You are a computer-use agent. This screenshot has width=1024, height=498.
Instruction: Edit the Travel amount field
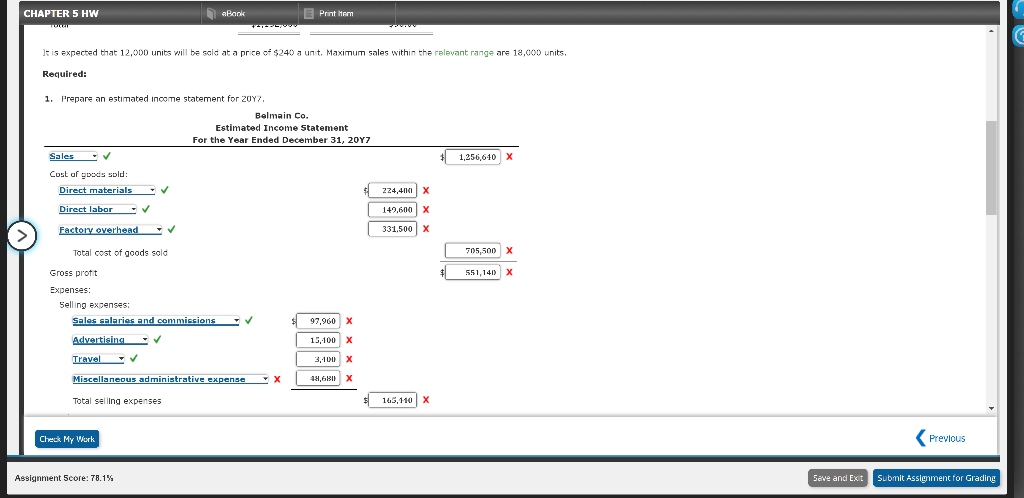point(319,359)
